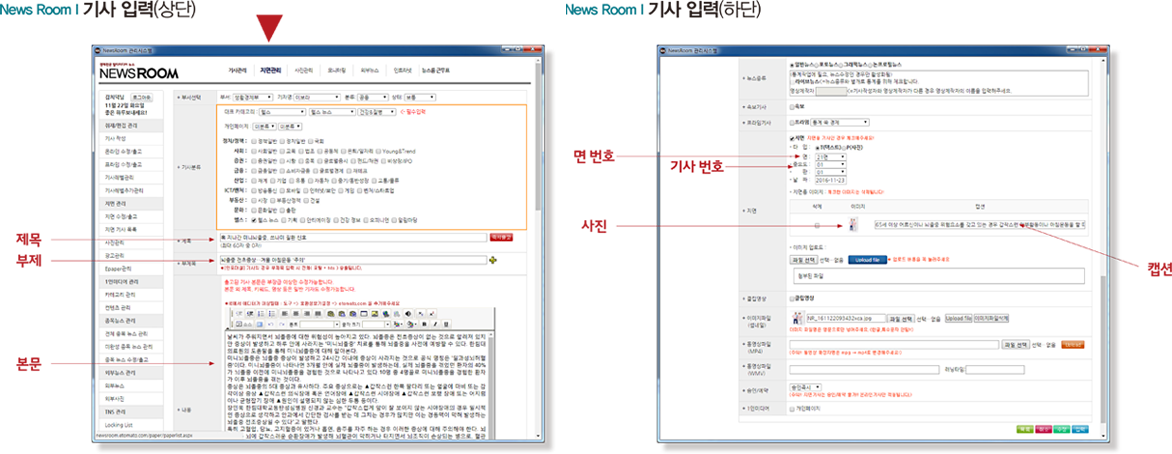
Task: Check the 국회 category checkbox
Action: click(x=313, y=141)
